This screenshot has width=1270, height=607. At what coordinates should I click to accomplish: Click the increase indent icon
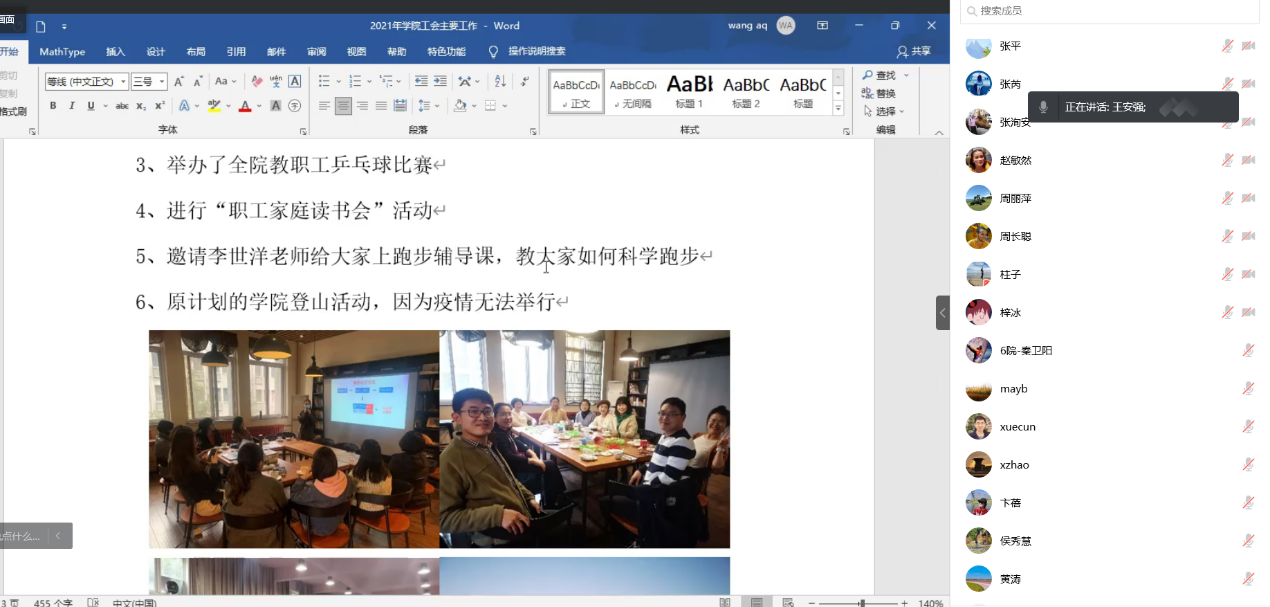tap(439, 82)
